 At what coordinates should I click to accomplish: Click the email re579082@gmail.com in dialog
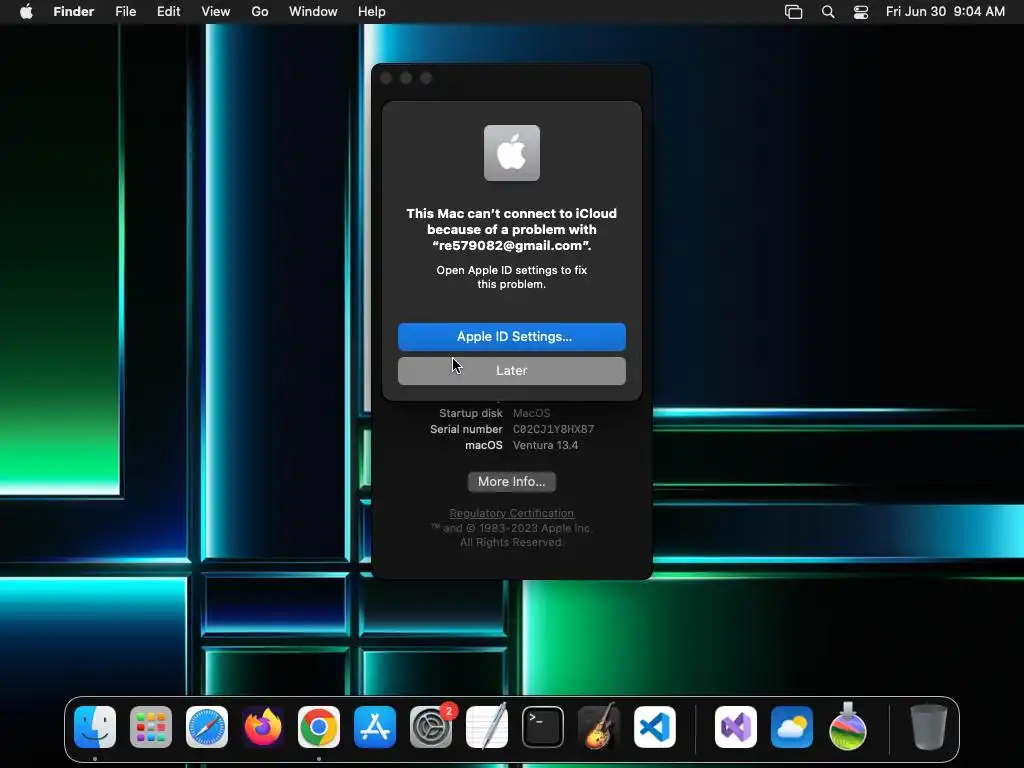click(x=510, y=246)
